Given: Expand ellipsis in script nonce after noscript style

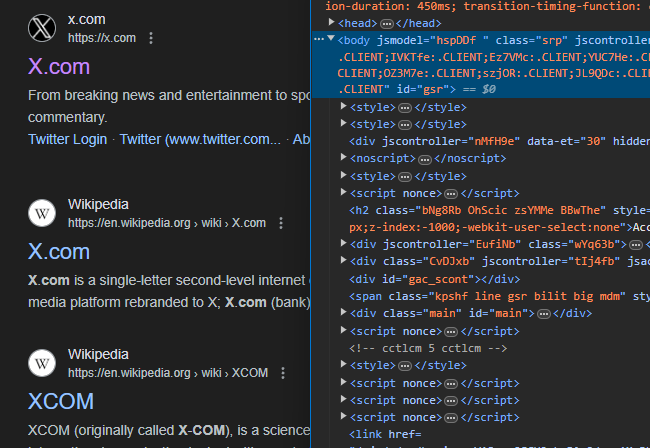Looking at the screenshot, I should coord(451,194).
